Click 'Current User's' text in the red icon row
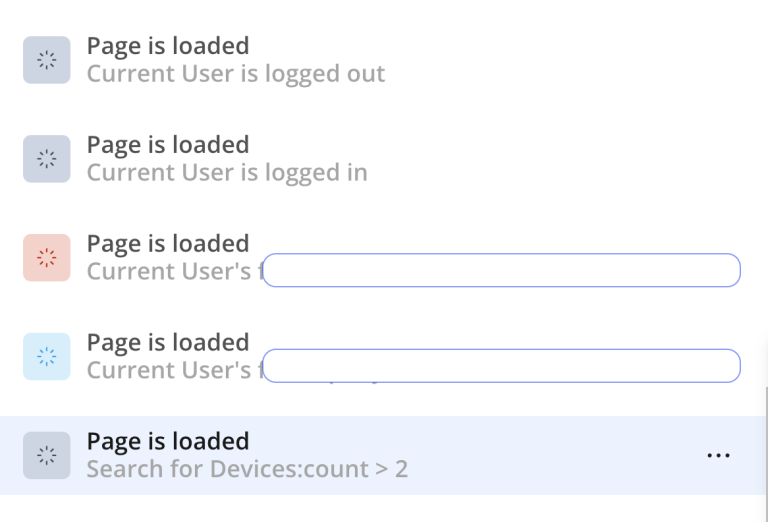768x522 pixels. click(169, 271)
